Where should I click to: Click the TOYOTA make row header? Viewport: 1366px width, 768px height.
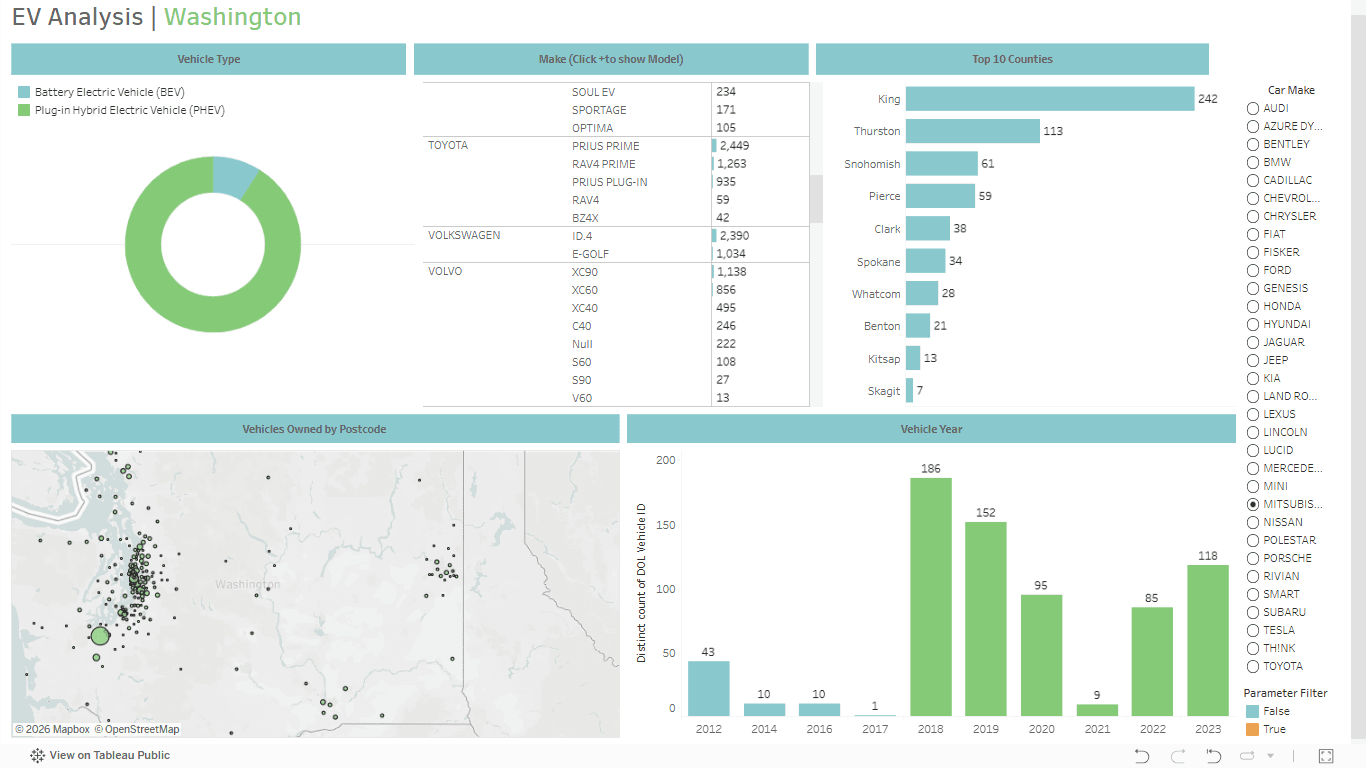click(448, 146)
